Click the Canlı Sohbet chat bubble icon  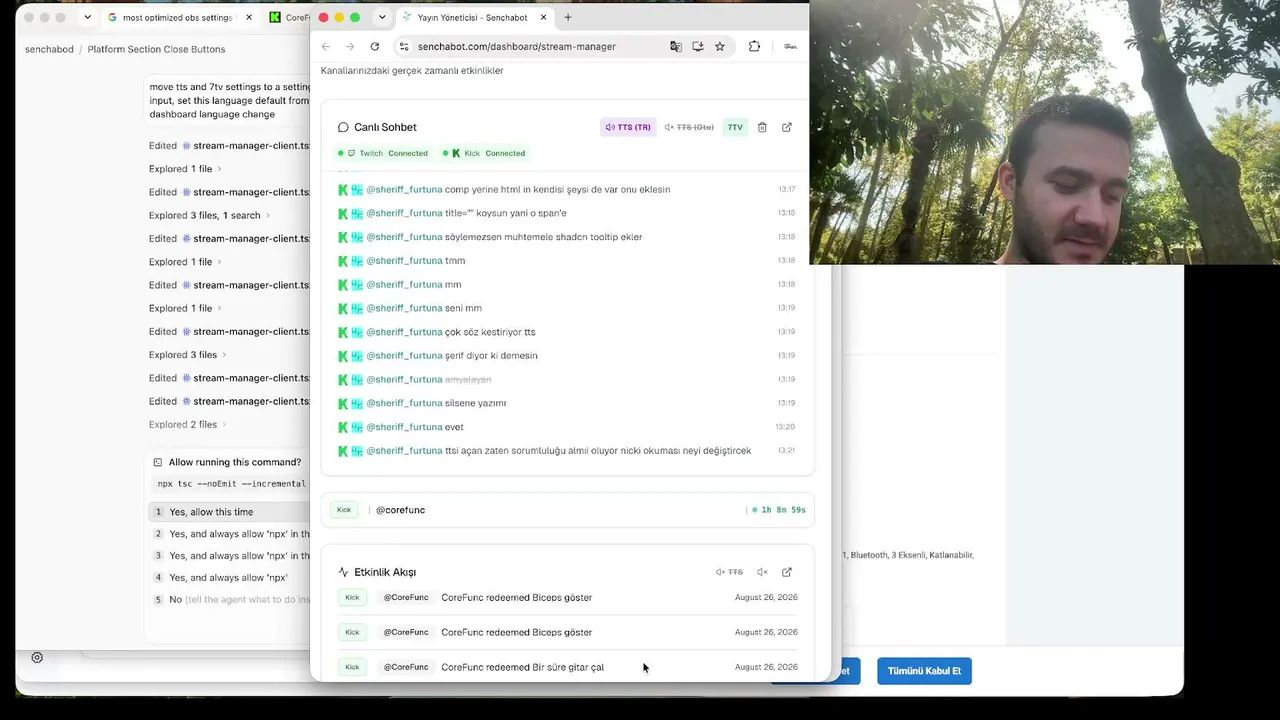pyautogui.click(x=343, y=127)
